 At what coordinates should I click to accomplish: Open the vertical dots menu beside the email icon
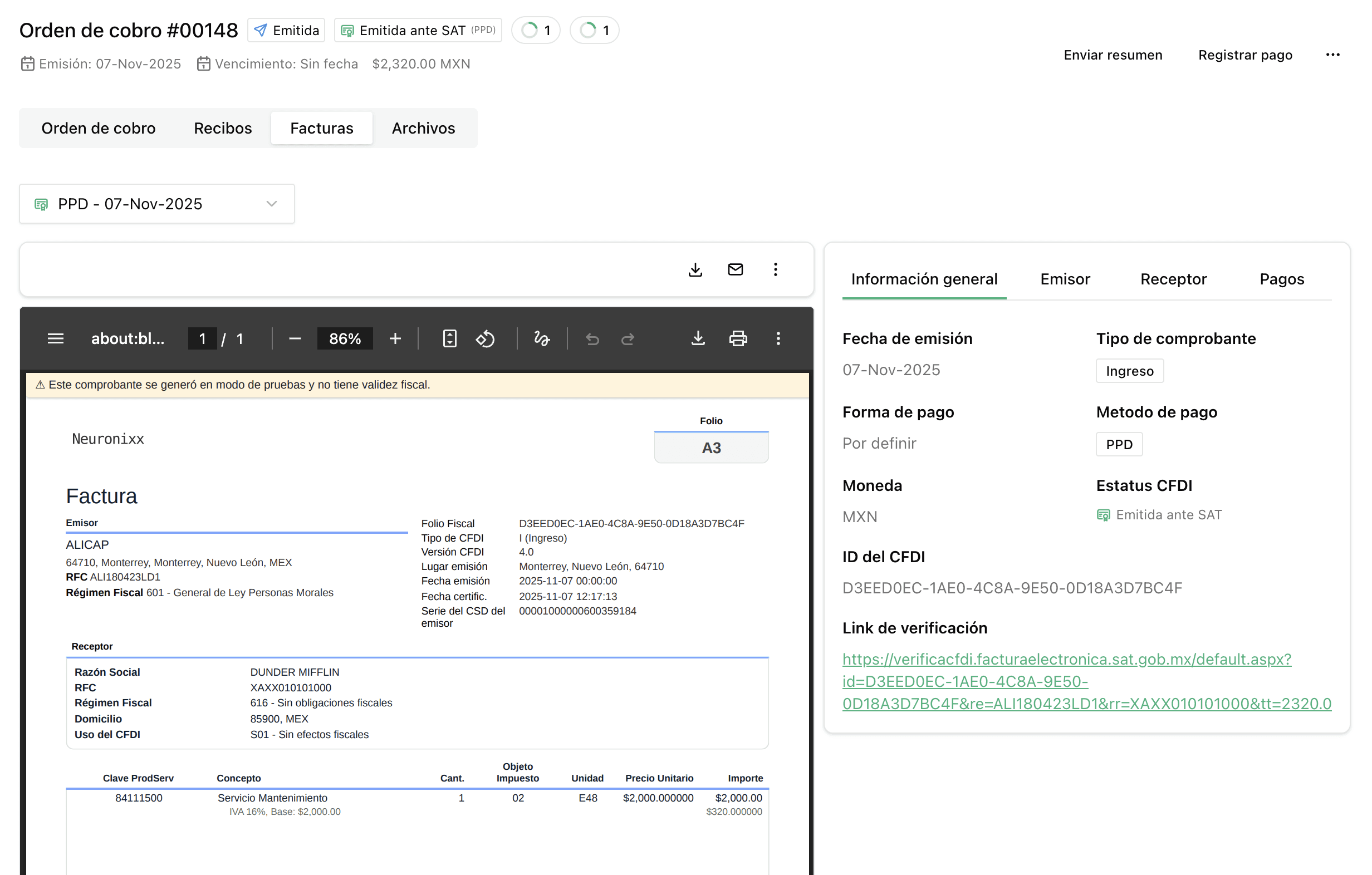click(x=775, y=269)
